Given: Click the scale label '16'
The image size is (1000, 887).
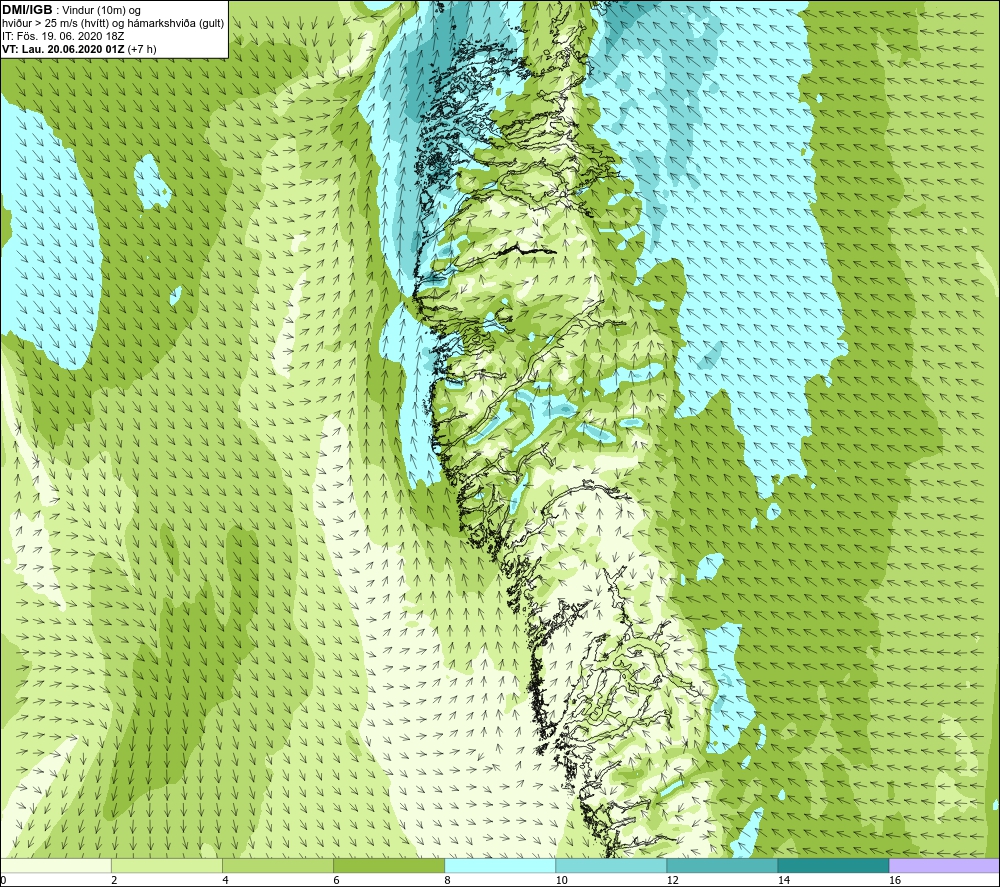Looking at the screenshot, I should tap(894, 881).
